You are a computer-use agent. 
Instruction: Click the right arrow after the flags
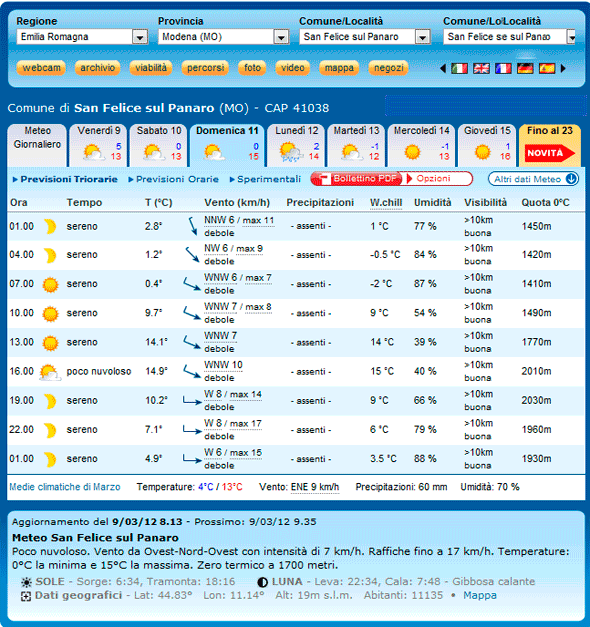pyautogui.click(x=563, y=68)
